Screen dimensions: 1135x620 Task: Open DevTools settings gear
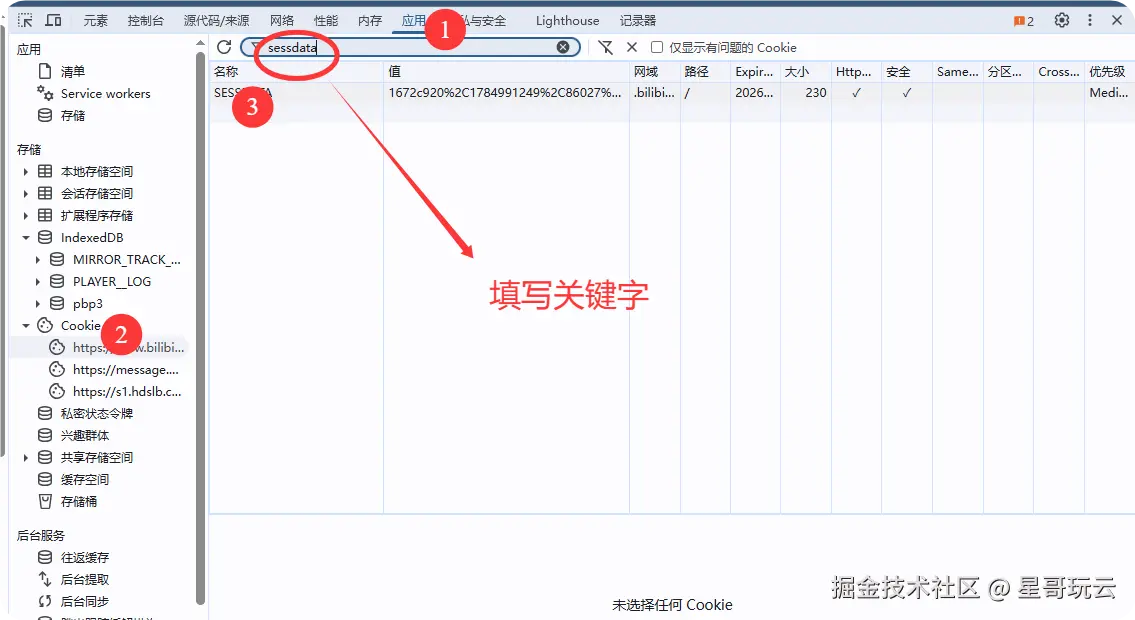pyautogui.click(x=1061, y=20)
